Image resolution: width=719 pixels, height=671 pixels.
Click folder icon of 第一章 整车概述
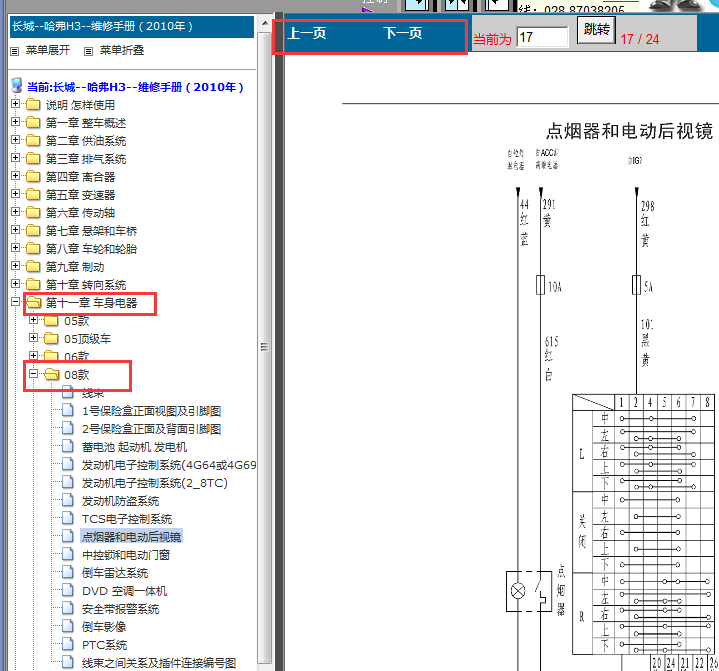(33, 123)
